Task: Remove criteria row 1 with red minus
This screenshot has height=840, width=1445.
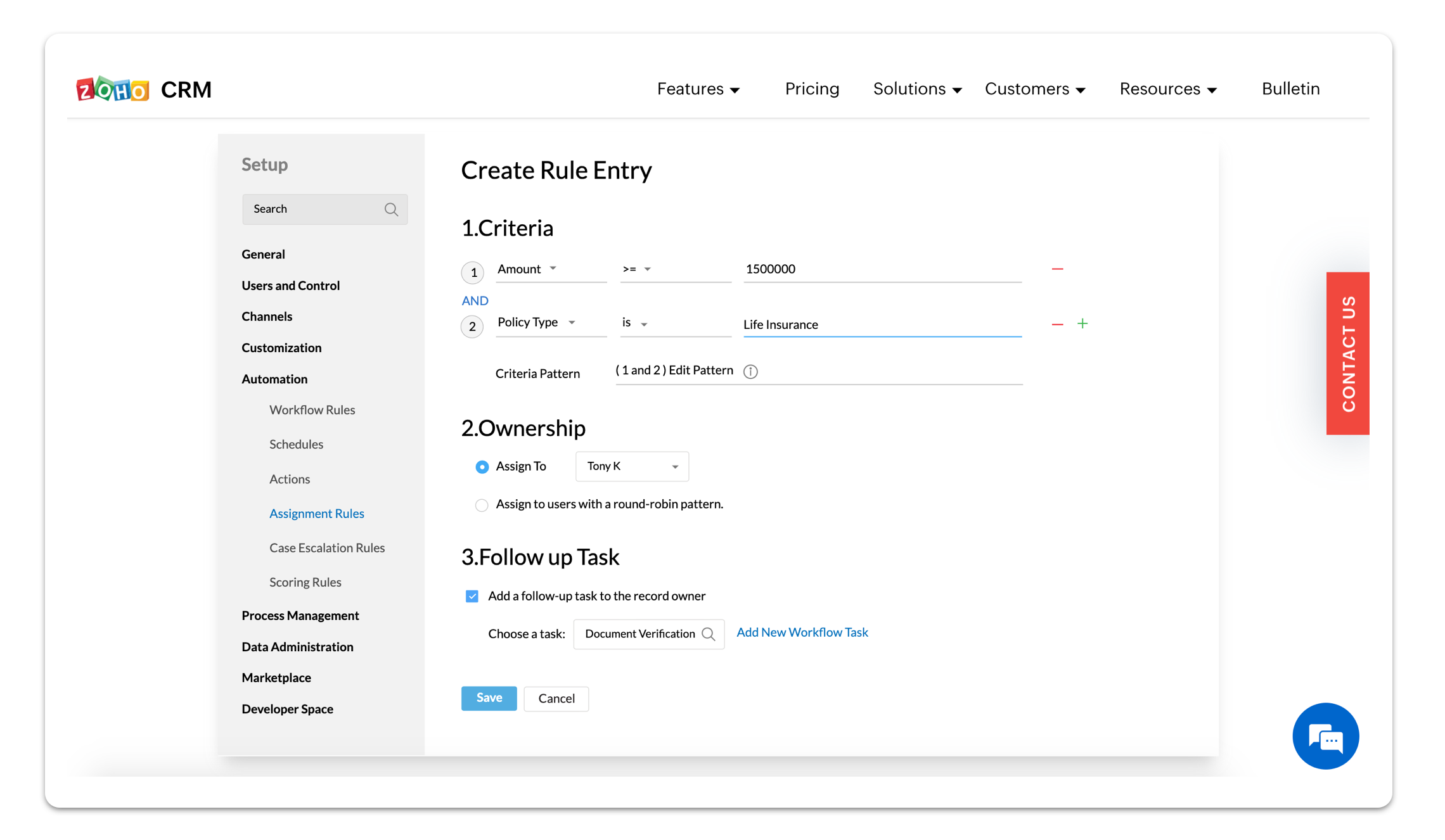Action: [1057, 269]
